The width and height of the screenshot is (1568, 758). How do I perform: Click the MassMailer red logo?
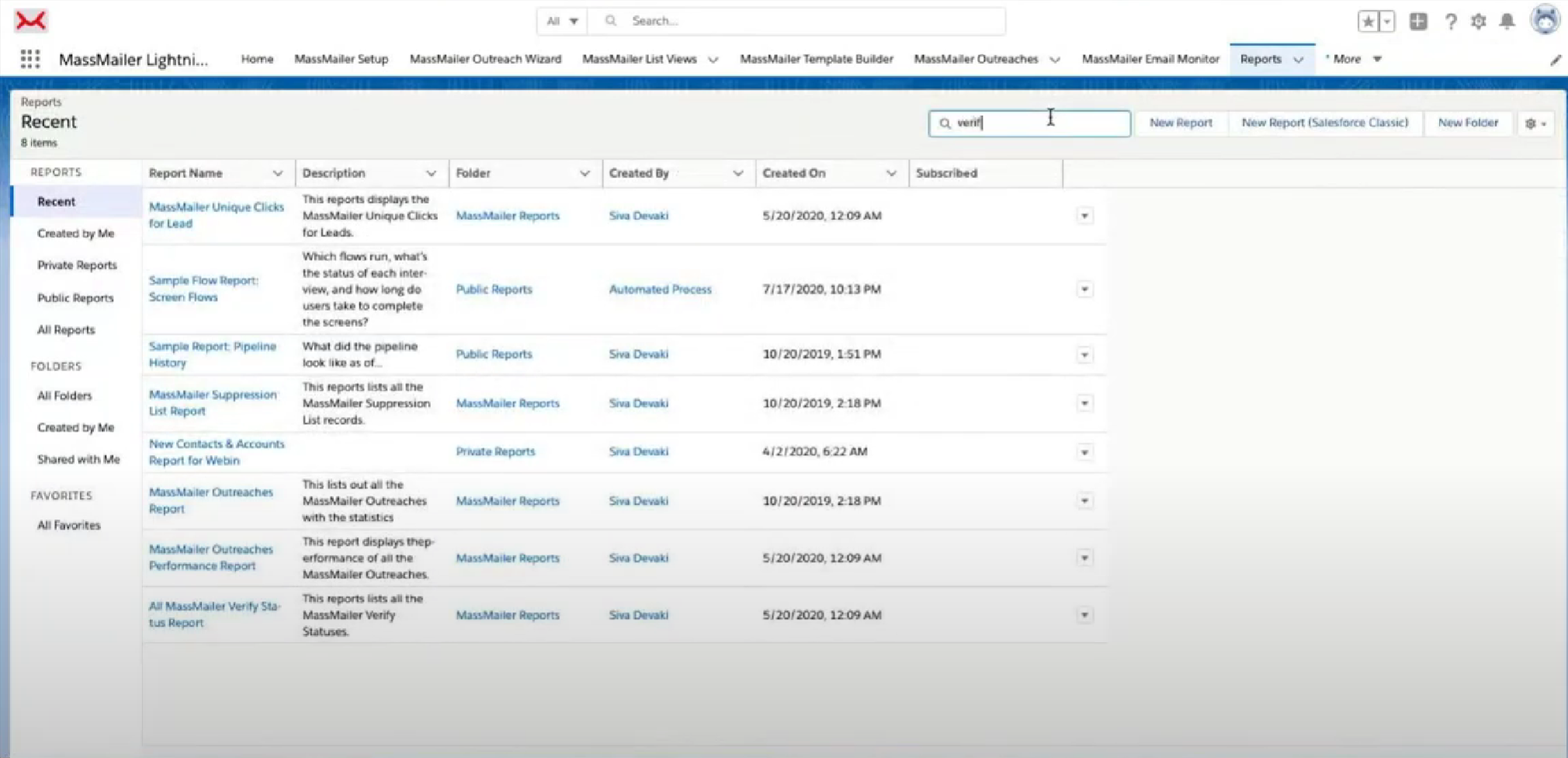(x=31, y=21)
